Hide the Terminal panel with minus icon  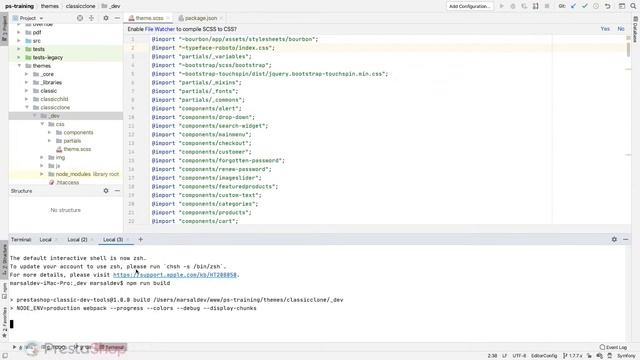[626, 240]
